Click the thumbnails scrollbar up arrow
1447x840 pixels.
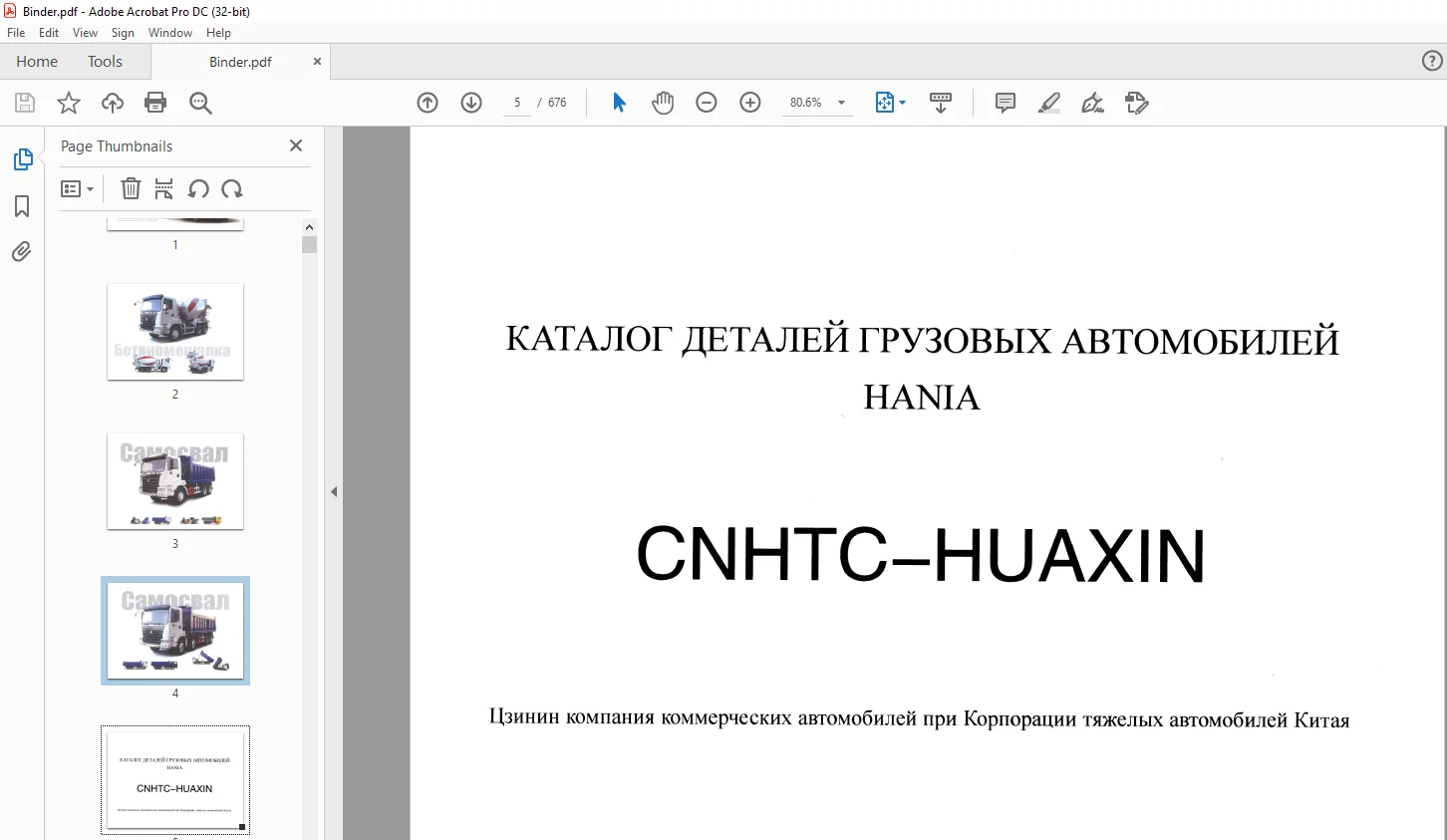[309, 227]
